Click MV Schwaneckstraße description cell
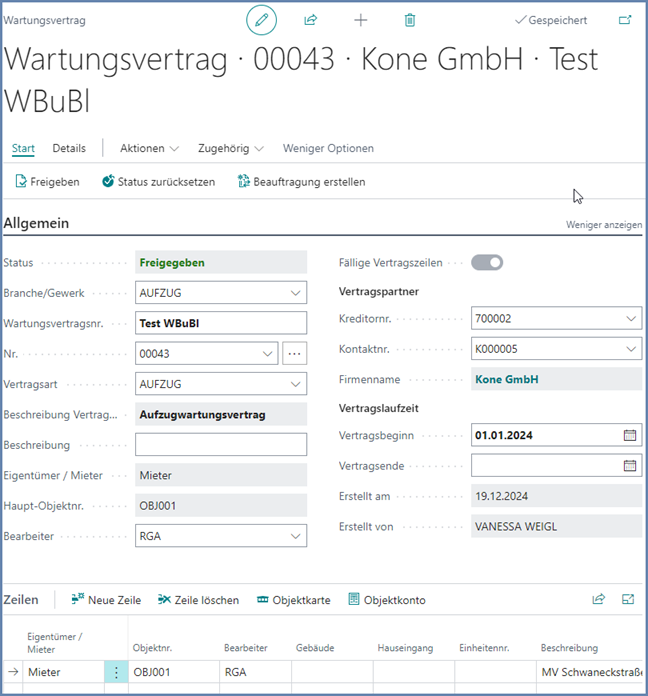This screenshot has height=696, width=648. click(589, 672)
